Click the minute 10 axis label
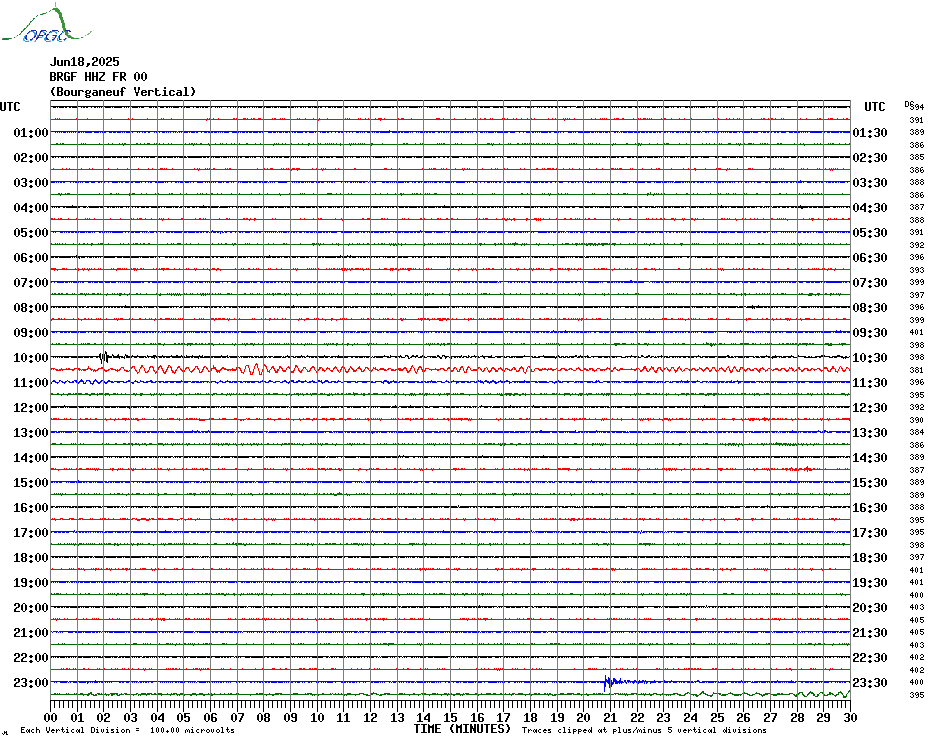Viewport: 930px width, 744px height. [x=317, y=718]
